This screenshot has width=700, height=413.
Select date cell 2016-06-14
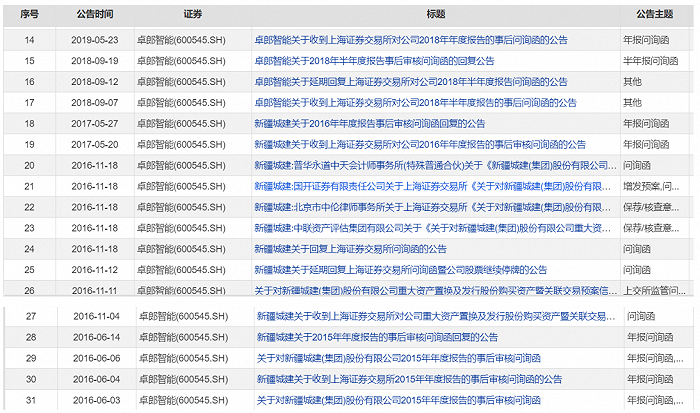[x=96, y=338]
